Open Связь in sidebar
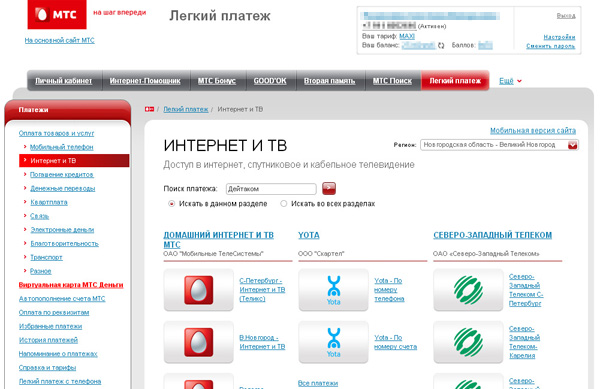 pyautogui.click(x=39, y=216)
